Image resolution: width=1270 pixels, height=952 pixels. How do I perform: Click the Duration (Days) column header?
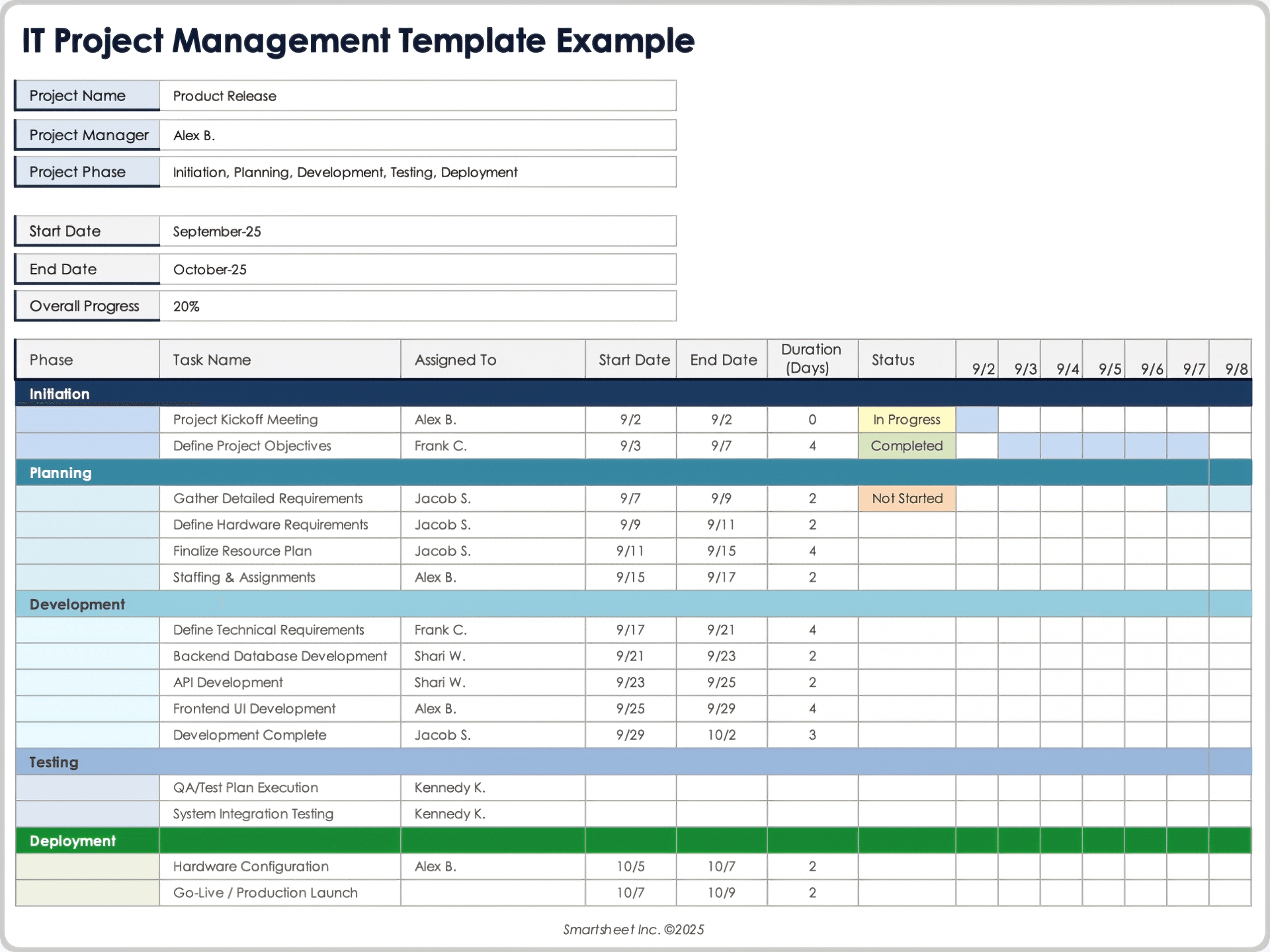coord(812,359)
